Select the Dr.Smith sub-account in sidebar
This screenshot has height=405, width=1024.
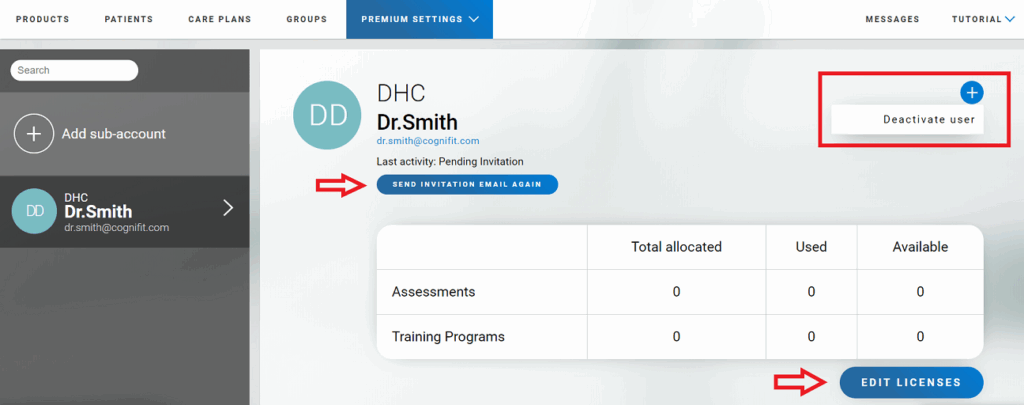(x=125, y=212)
